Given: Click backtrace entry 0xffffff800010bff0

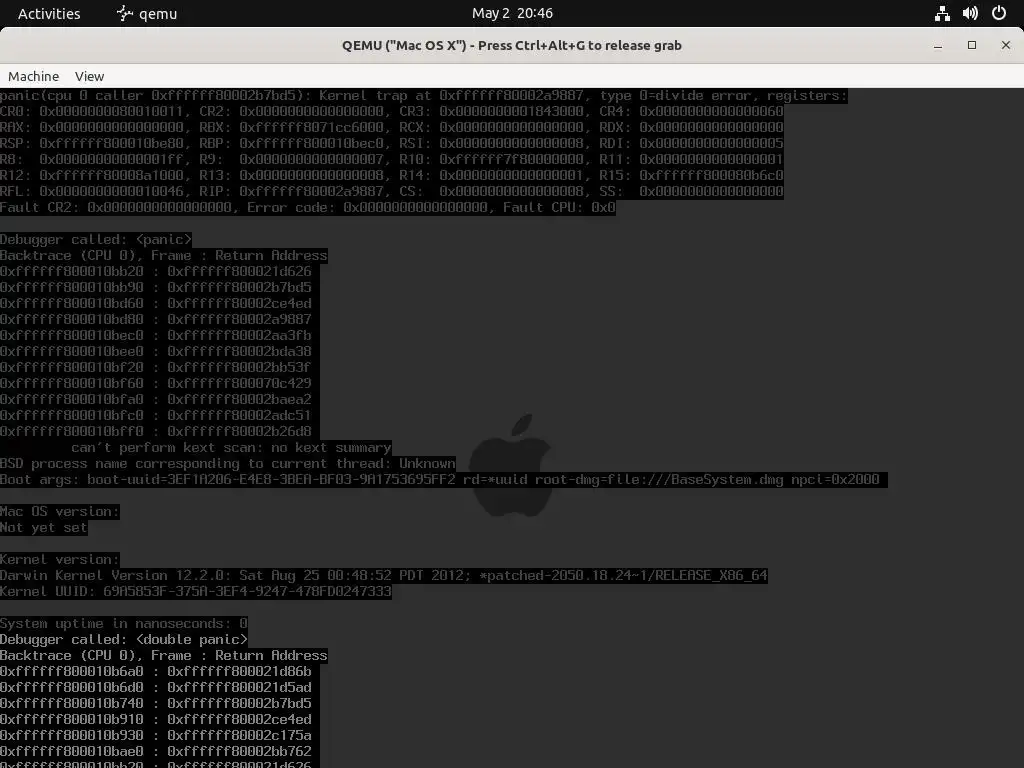Looking at the screenshot, I should tap(156, 432).
